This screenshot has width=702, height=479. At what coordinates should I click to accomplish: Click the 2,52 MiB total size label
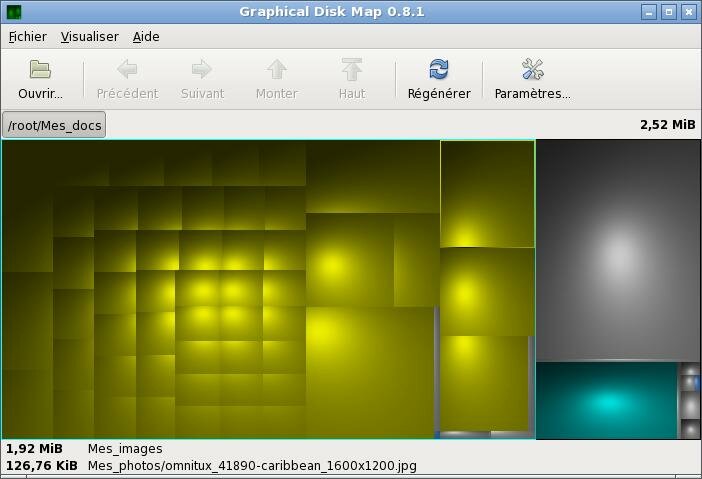(668, 125)
